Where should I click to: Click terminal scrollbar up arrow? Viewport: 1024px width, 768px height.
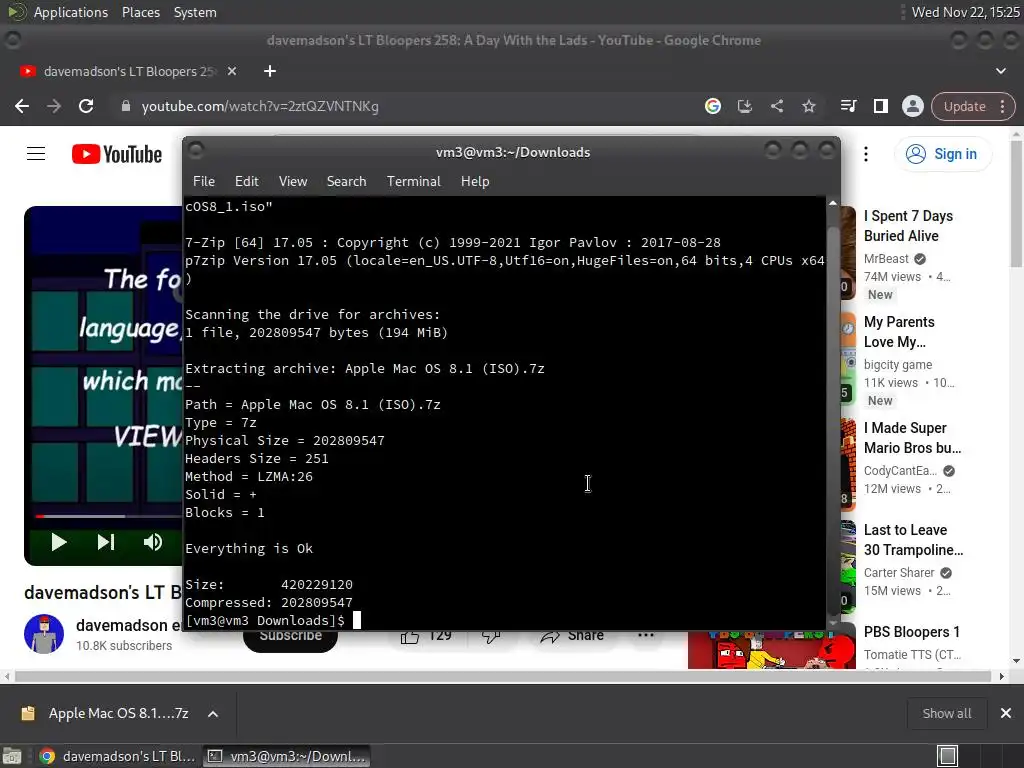click(x=833, y=203)
